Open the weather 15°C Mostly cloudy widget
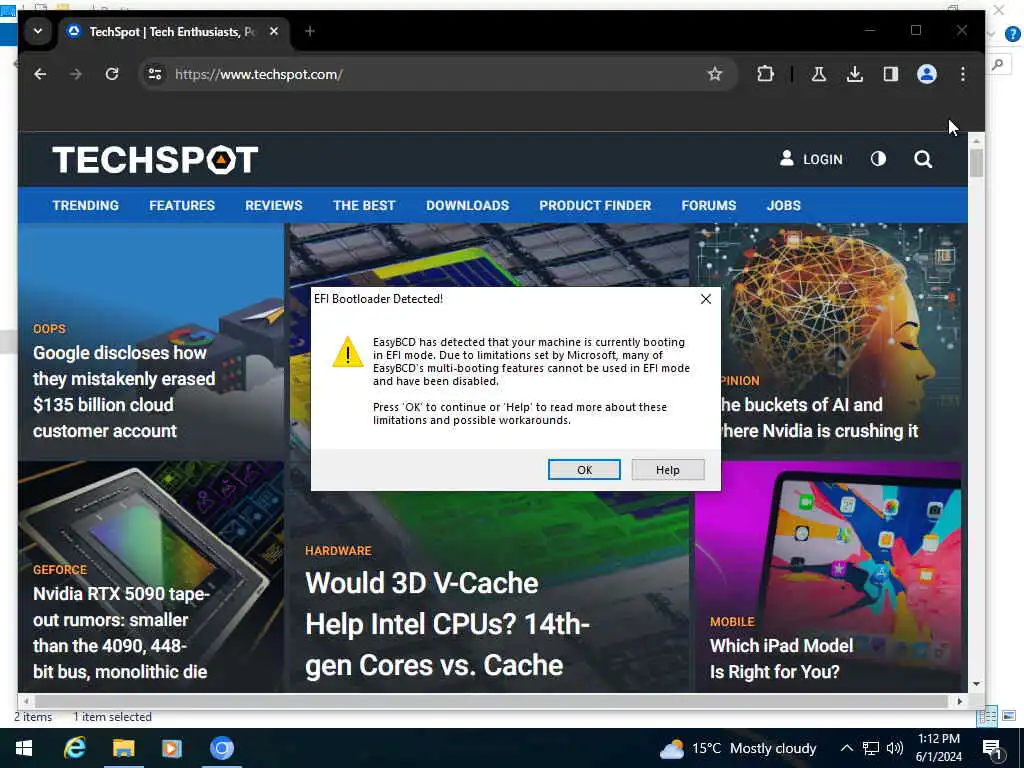 tap(738, 748)
